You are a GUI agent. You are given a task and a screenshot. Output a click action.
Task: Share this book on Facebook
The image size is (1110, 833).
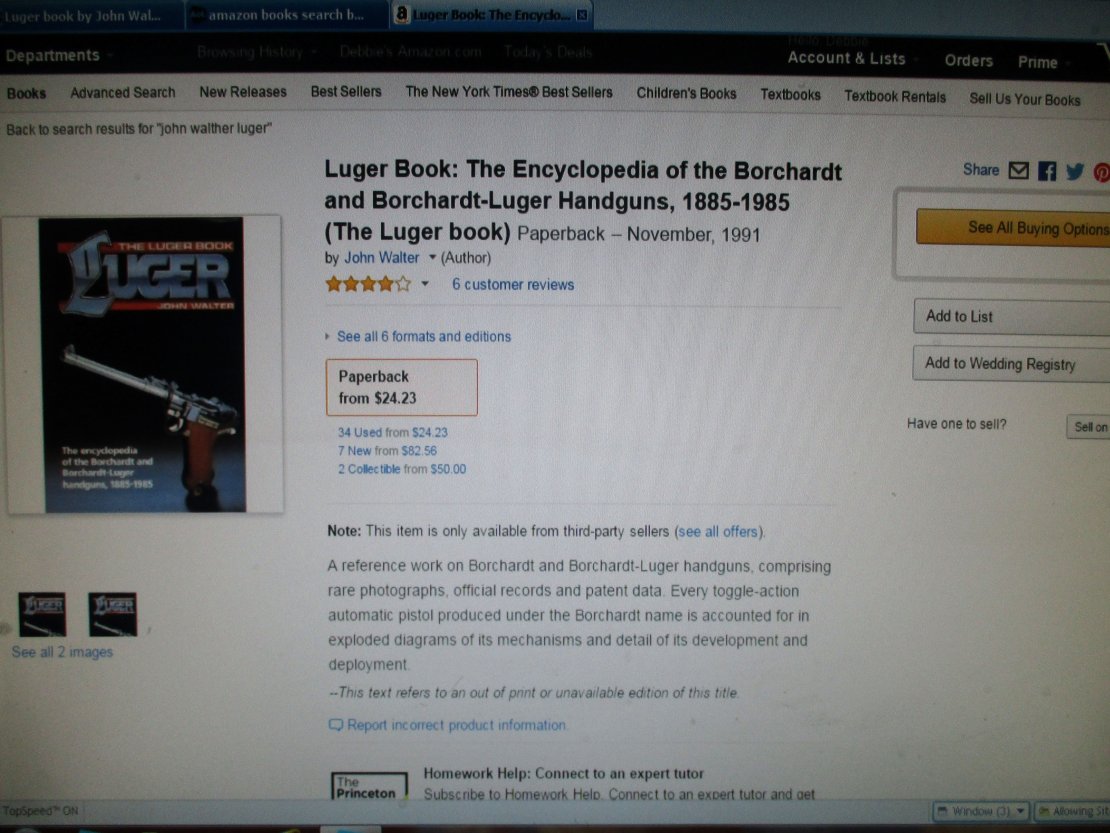(1047, 171)
